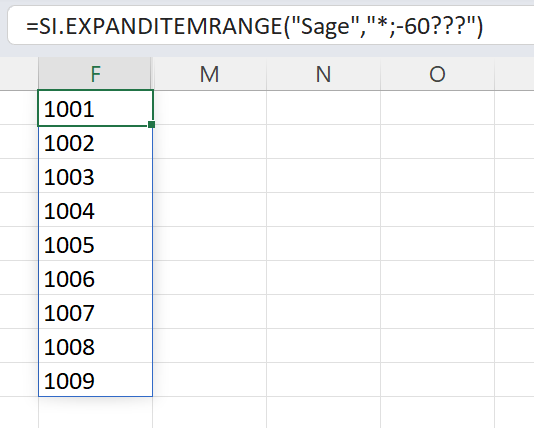The height and width of the screenshot is (428, 534).
Task: Select cell containing 1008
Action: click(96, 346)
